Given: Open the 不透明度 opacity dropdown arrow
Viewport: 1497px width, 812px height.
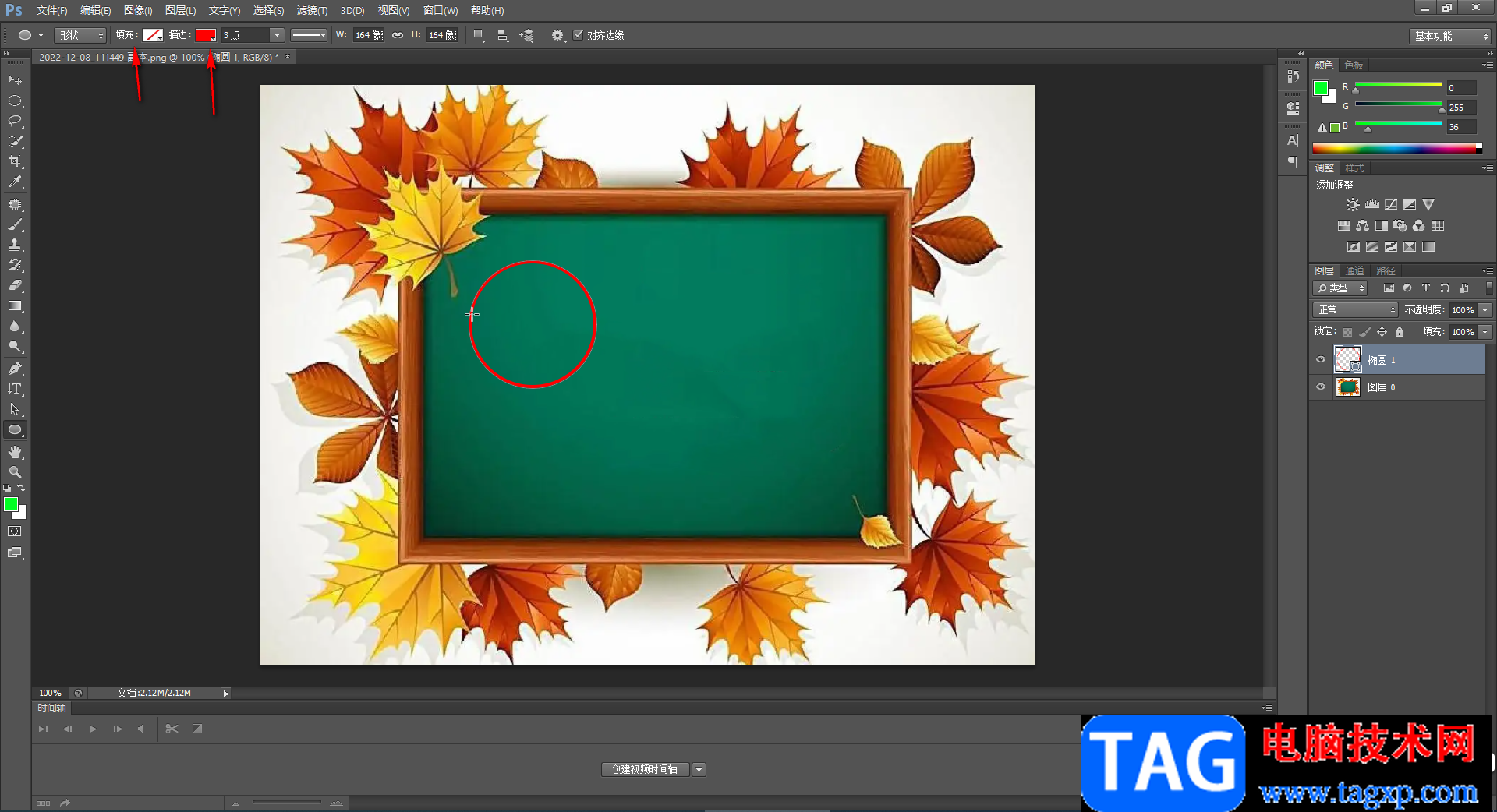Looking at the screenshot, I should pos(1485,310).
